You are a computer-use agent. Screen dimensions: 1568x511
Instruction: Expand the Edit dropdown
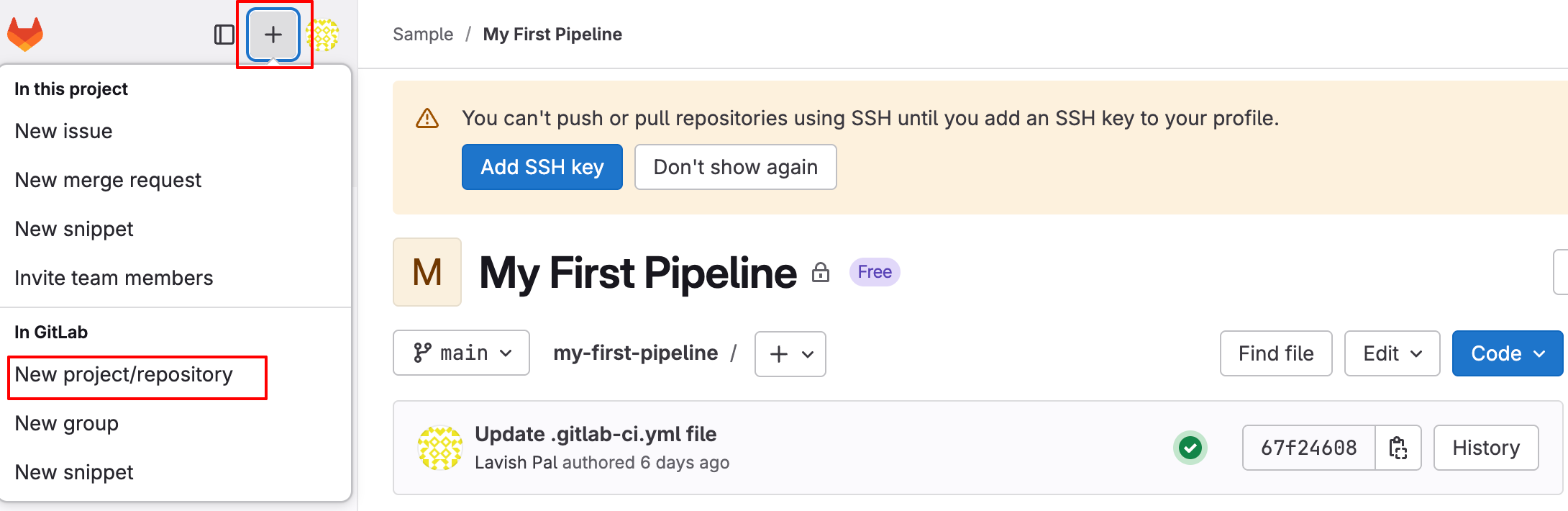pos(1391,353)
